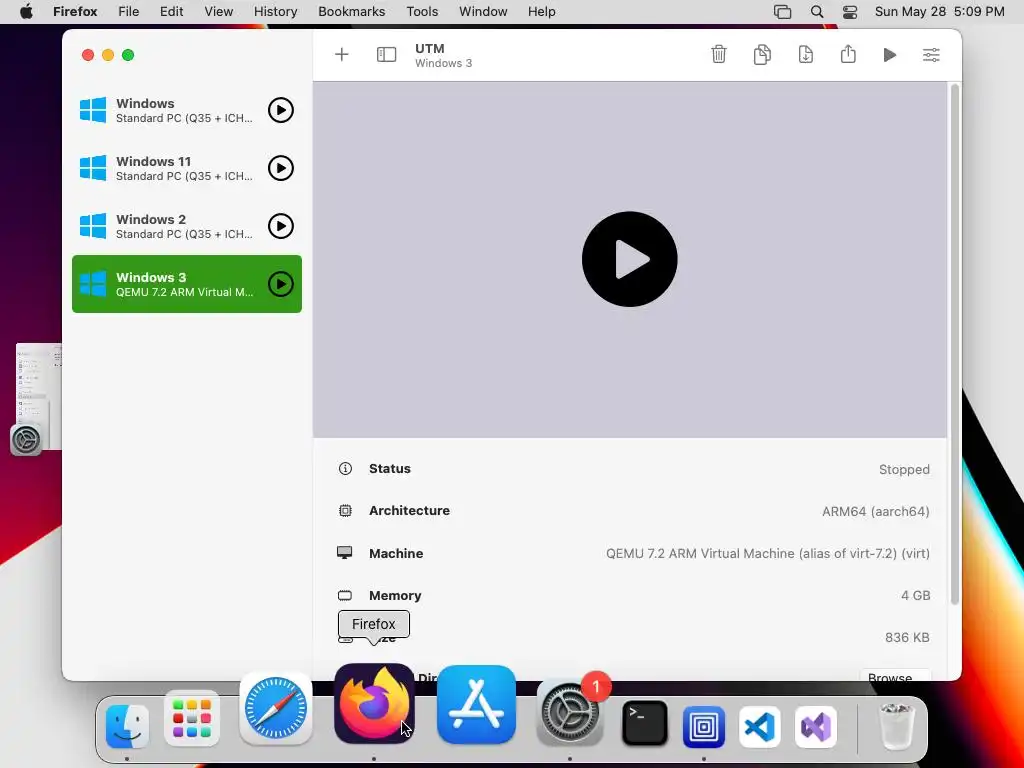1024x768 pixels.
Task: Open the Firefox application menu
Action: 75,12
